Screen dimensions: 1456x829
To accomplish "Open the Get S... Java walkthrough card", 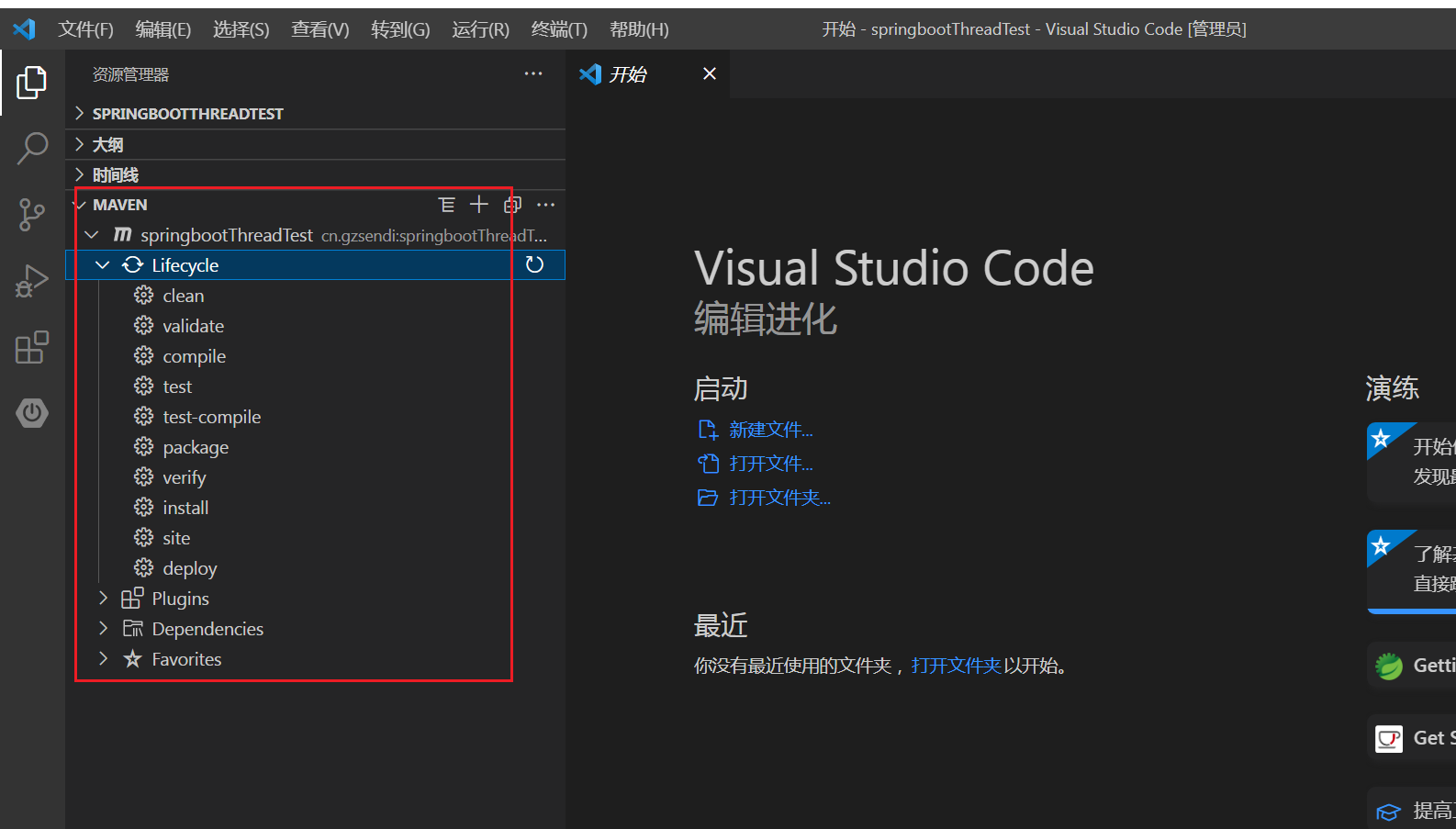I will 1411,738.
